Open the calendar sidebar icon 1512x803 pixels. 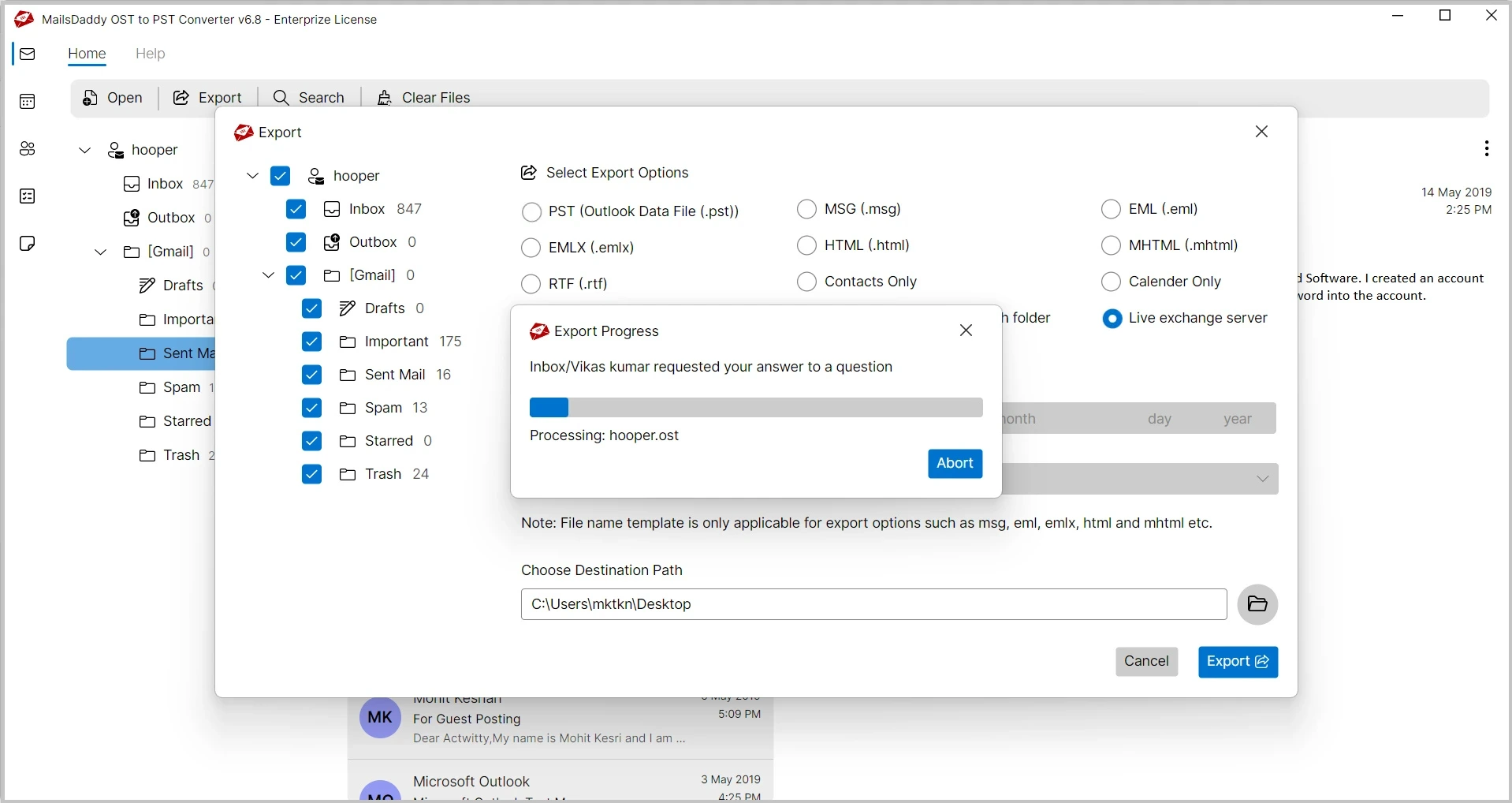click(28, 102)
